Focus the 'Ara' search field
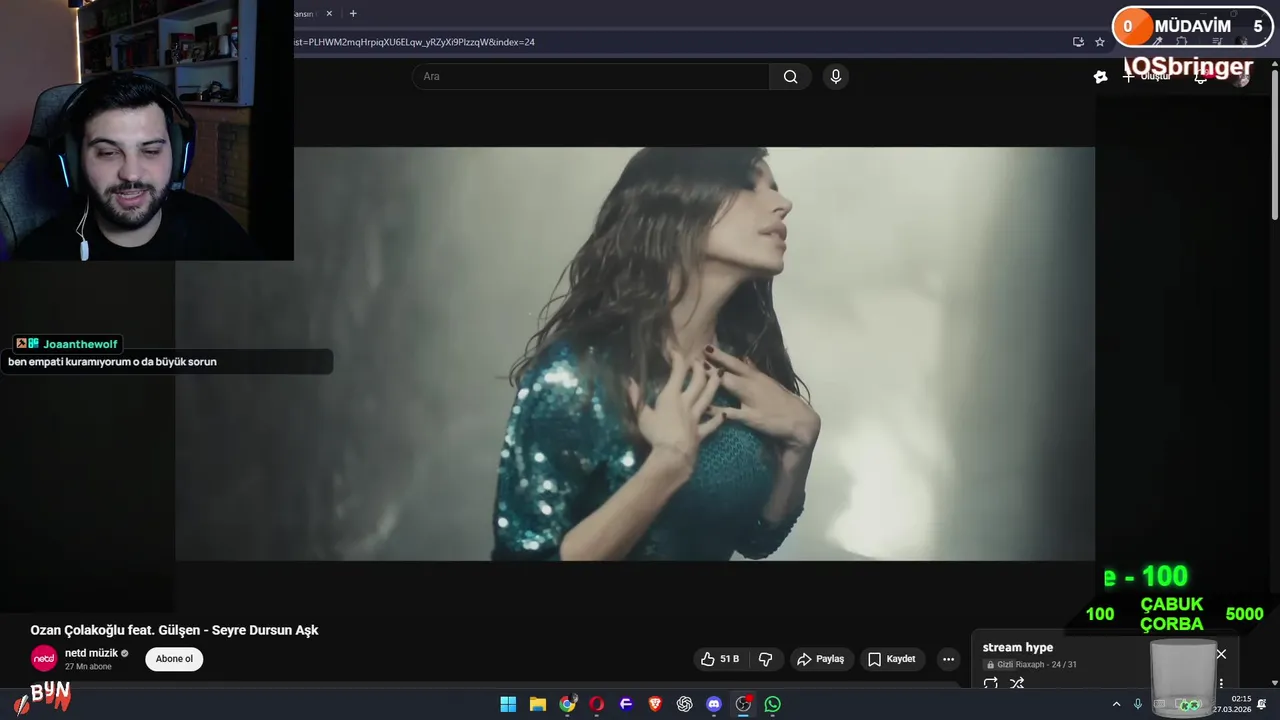The width and height of the screenshot is (1280, 720). pos(591,77)
